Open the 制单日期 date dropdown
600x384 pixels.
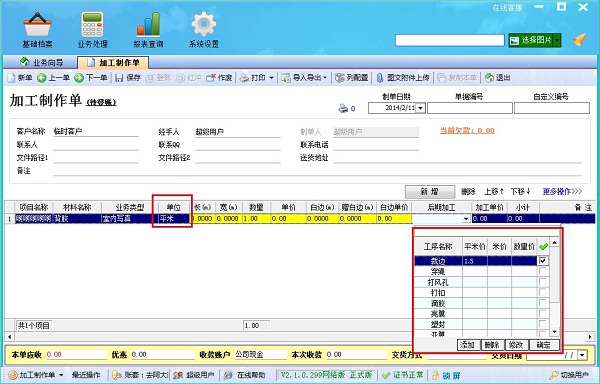point(420,108)
